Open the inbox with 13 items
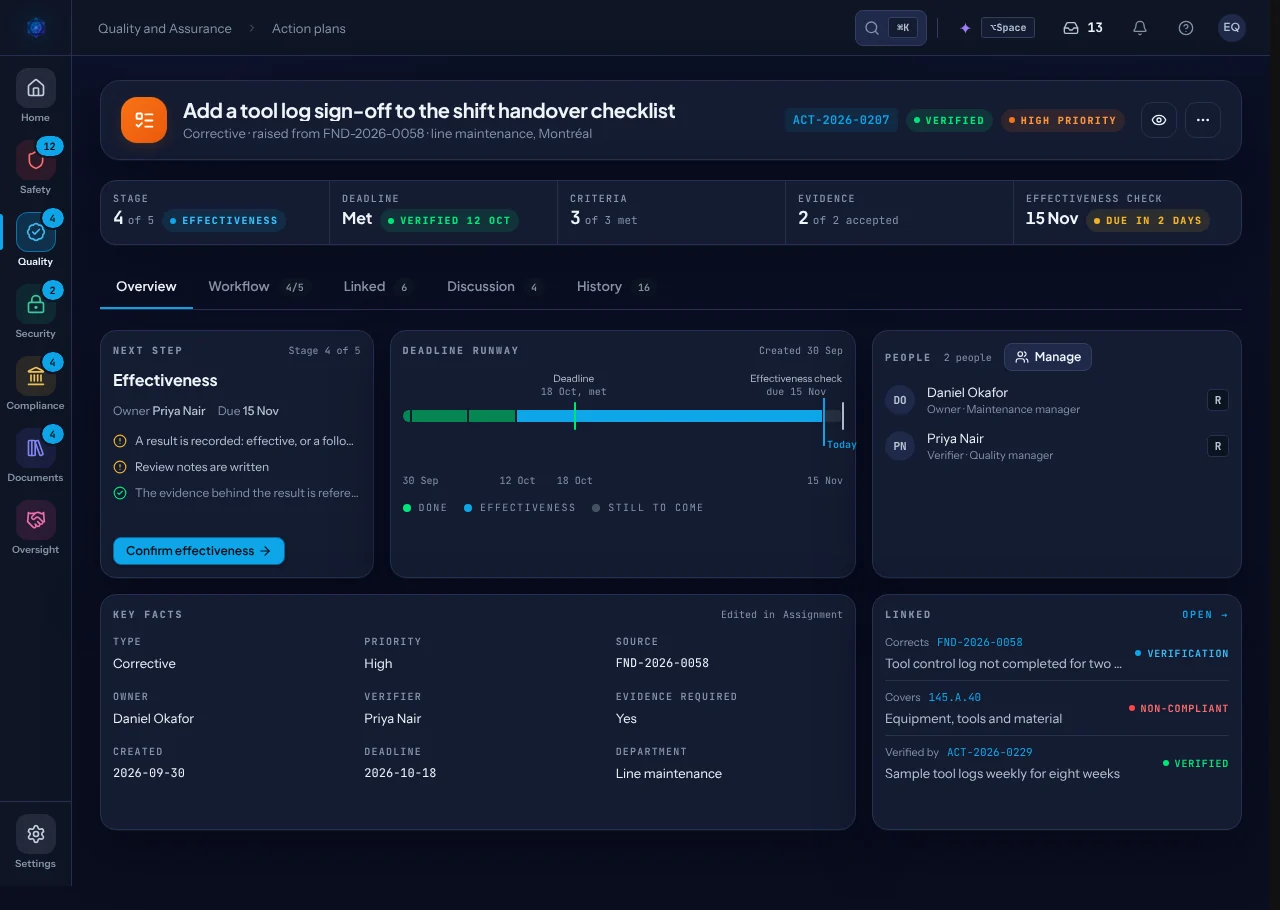The image size is (1280, 910). [1083, 28]
